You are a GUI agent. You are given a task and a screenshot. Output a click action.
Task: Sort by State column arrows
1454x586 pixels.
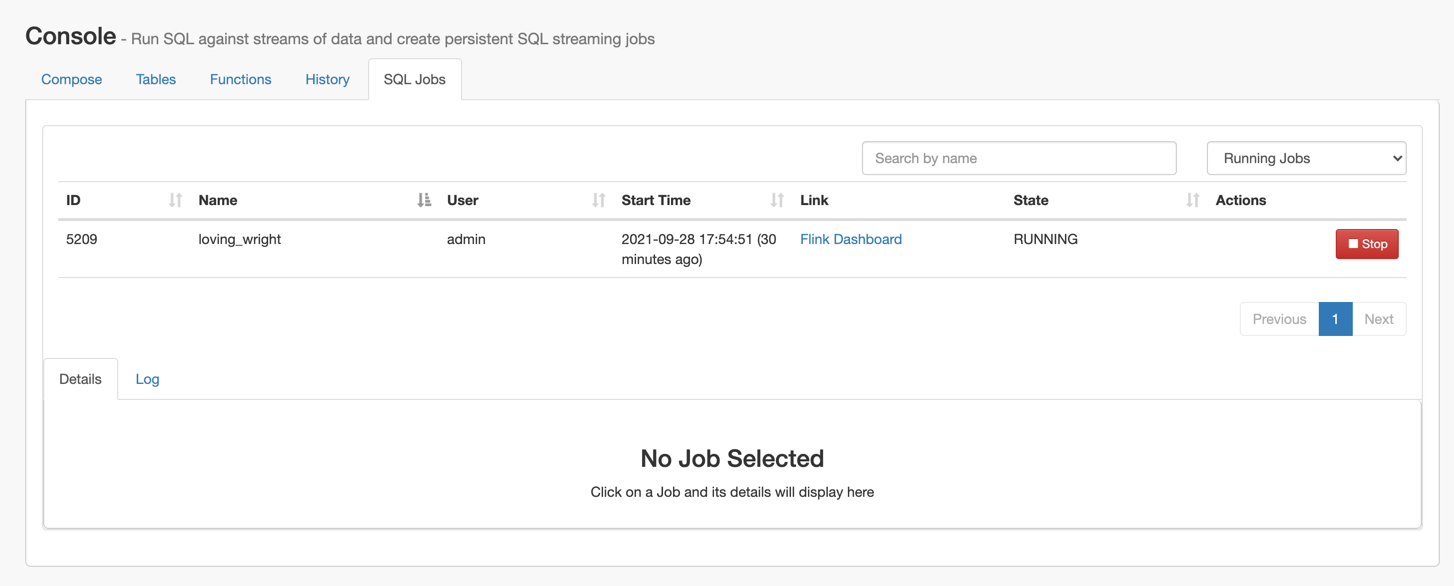tap(1192, 200)
